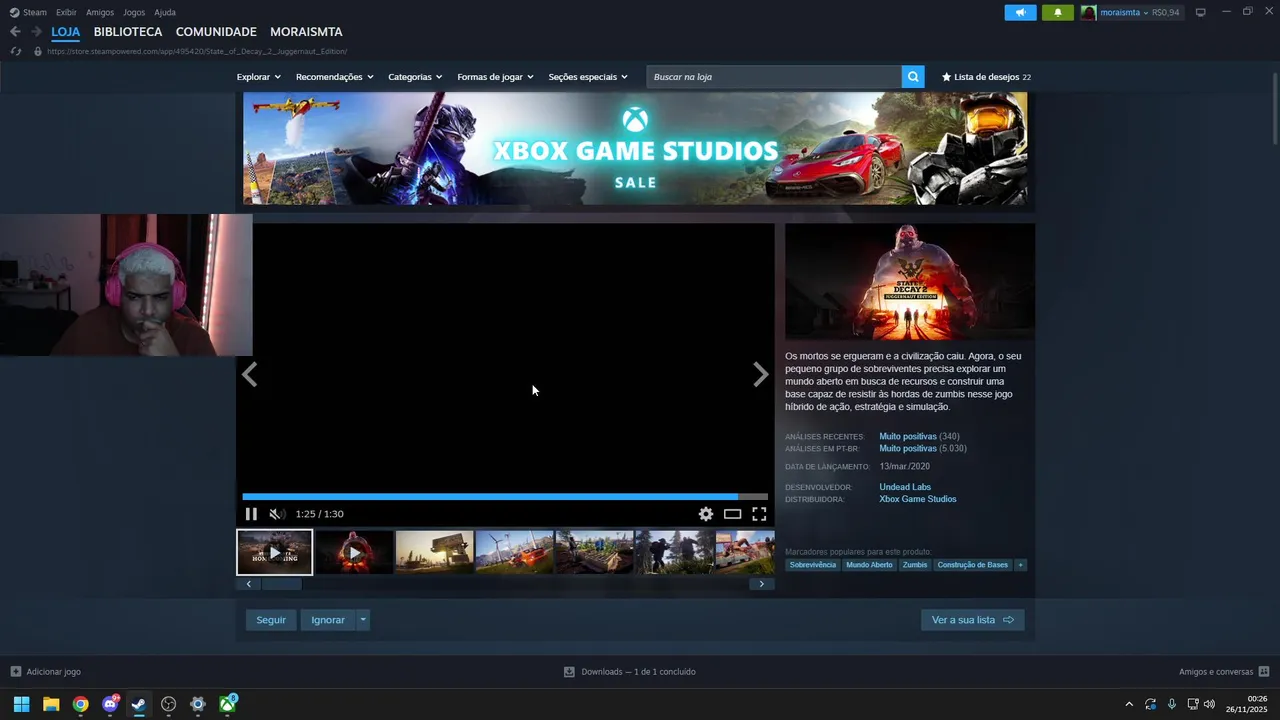Enter fullscreen in the video player
Image resolution: width=1280 pixels, height=720 pixels.
[x=759, y=514]
